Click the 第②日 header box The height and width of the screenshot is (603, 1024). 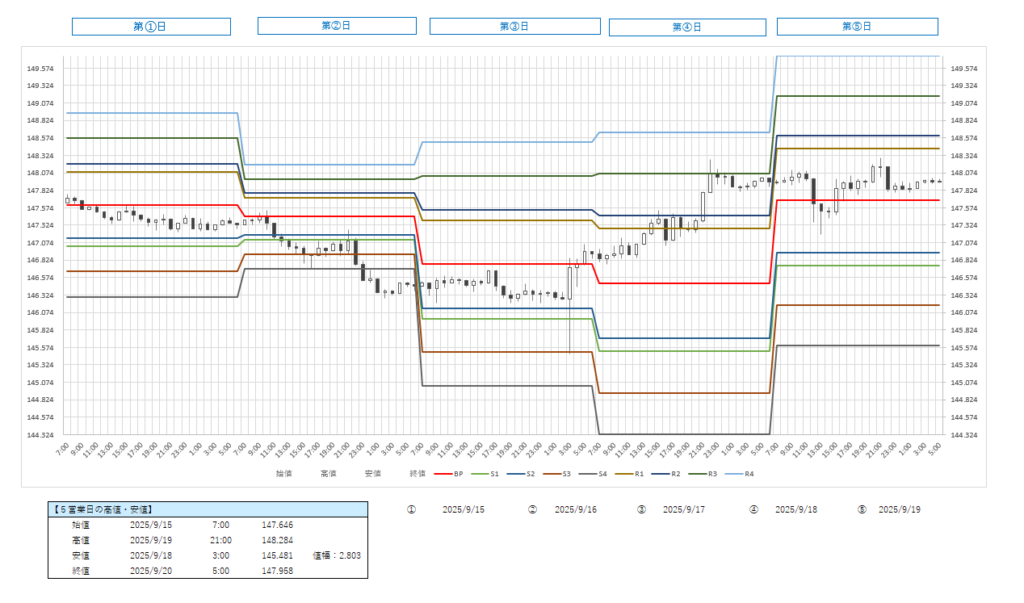[336, 25]
